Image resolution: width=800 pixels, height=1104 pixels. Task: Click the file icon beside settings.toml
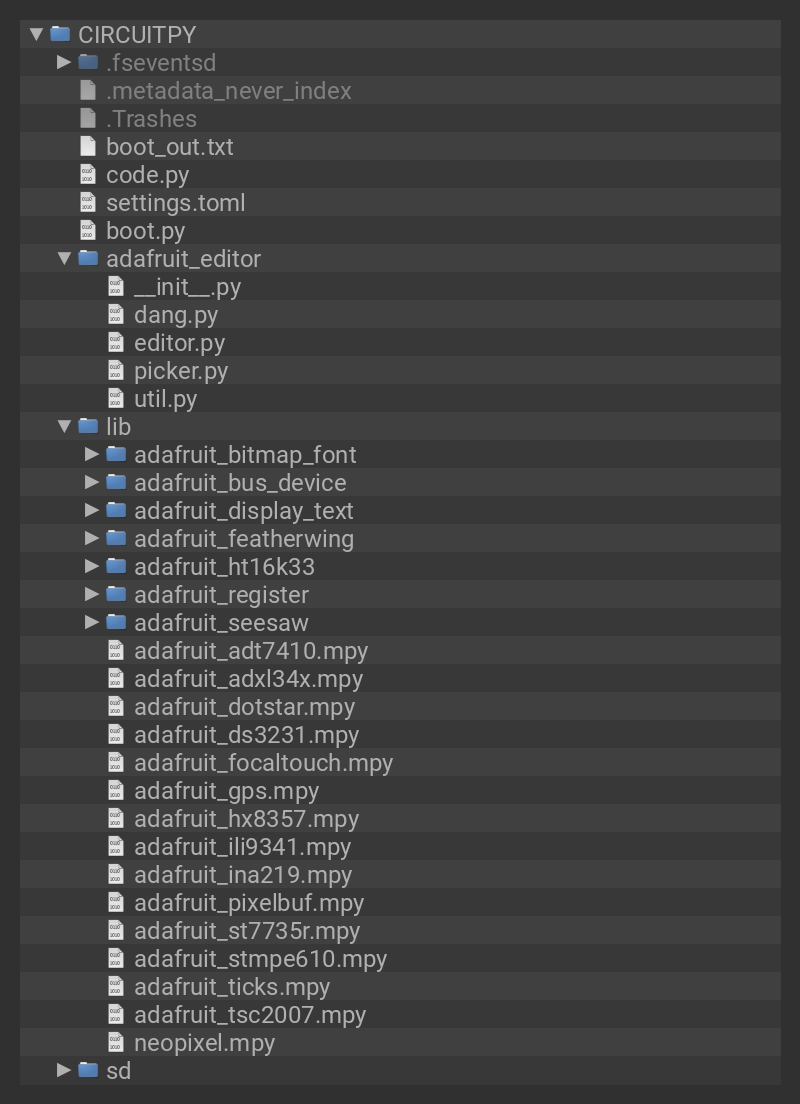point(88,203)
